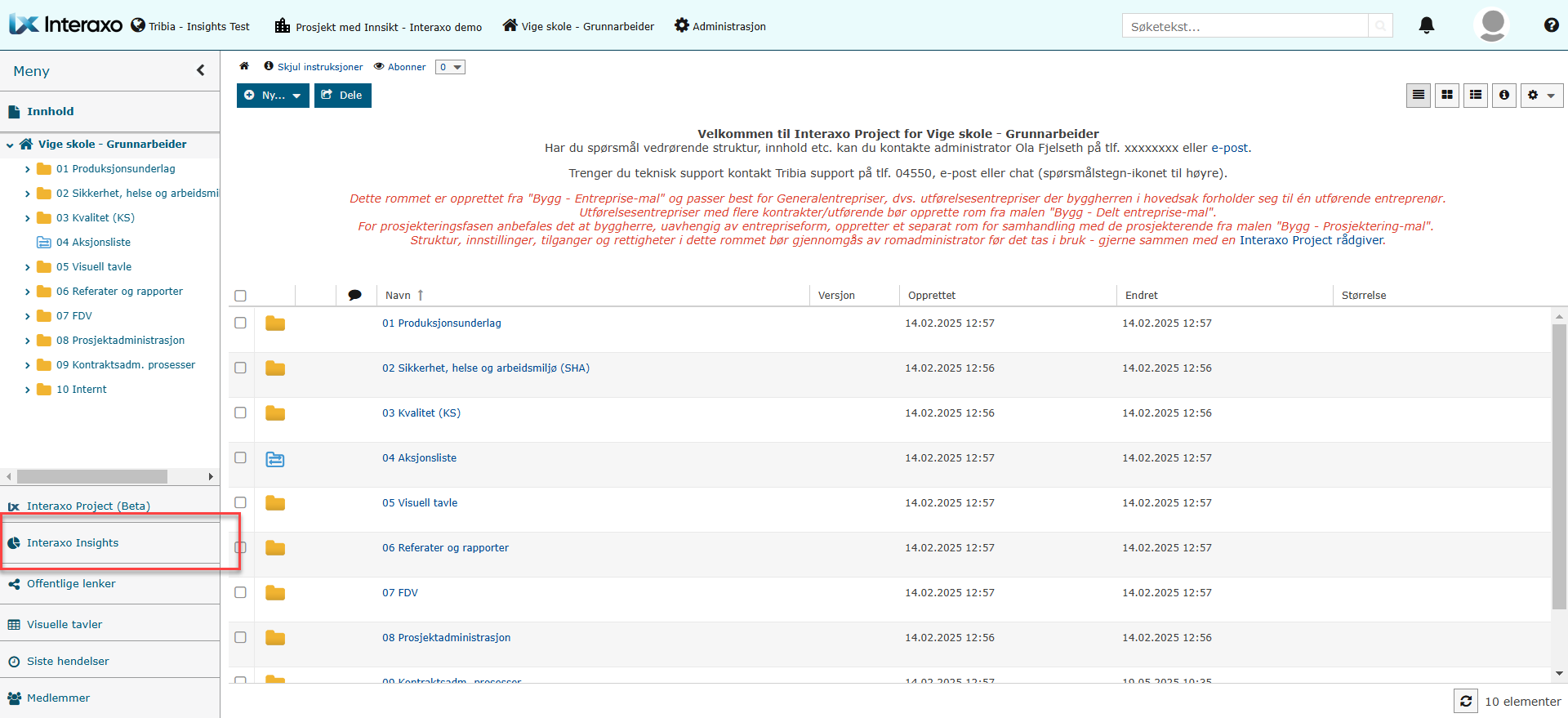Screen dimensions: 1568x718
Task: Collapse Vige skole - Grunnarbeider tree
Action: (x=10, y=145)
